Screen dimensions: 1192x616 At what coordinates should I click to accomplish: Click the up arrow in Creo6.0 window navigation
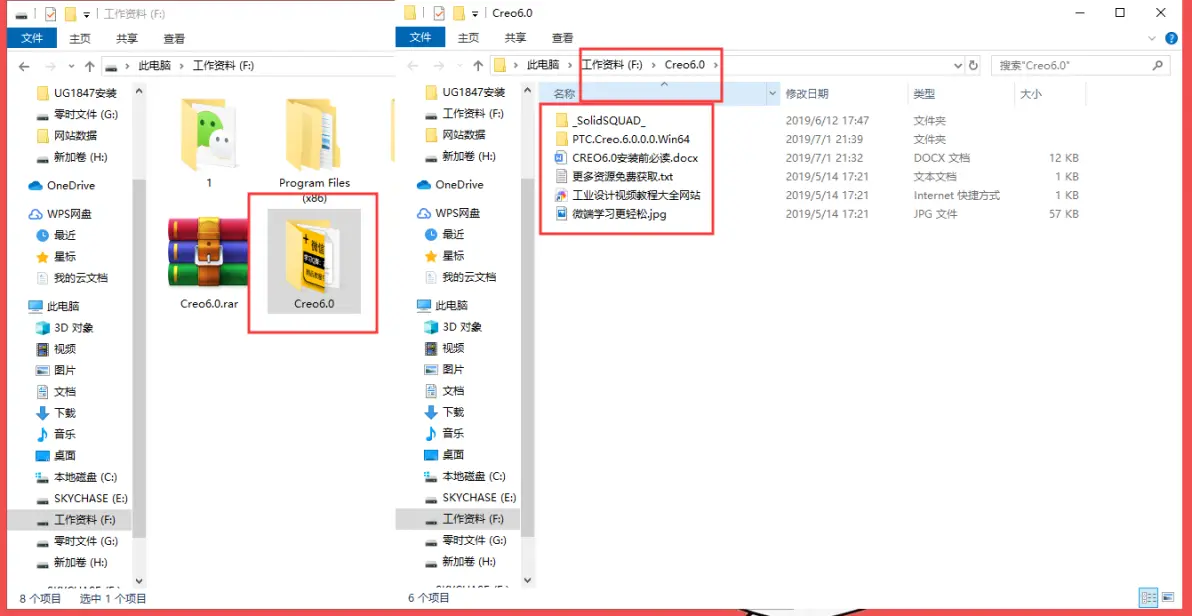pyautogui.click(x=477, y=65)
